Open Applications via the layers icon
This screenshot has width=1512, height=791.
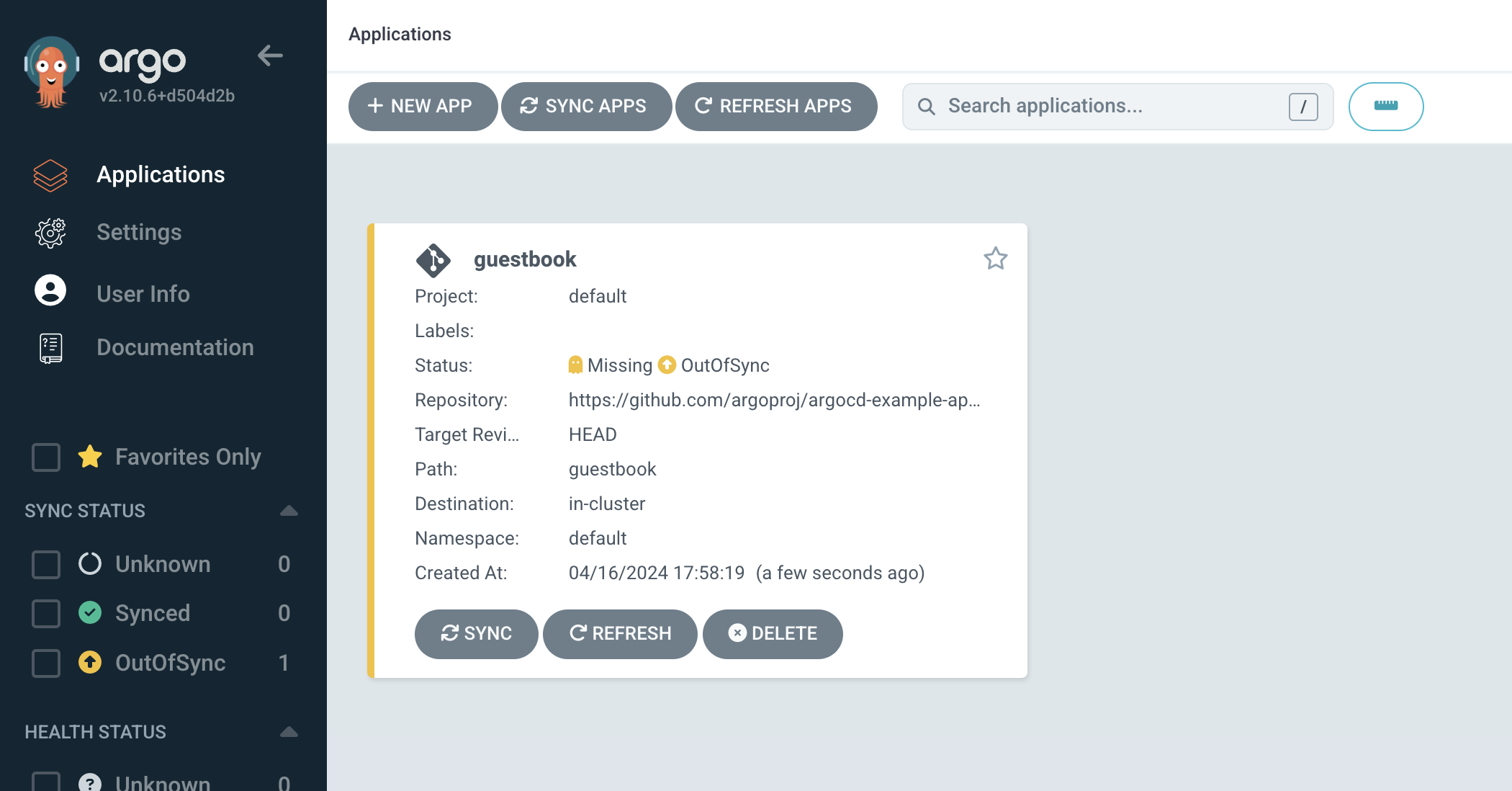(x=50, y=175)
